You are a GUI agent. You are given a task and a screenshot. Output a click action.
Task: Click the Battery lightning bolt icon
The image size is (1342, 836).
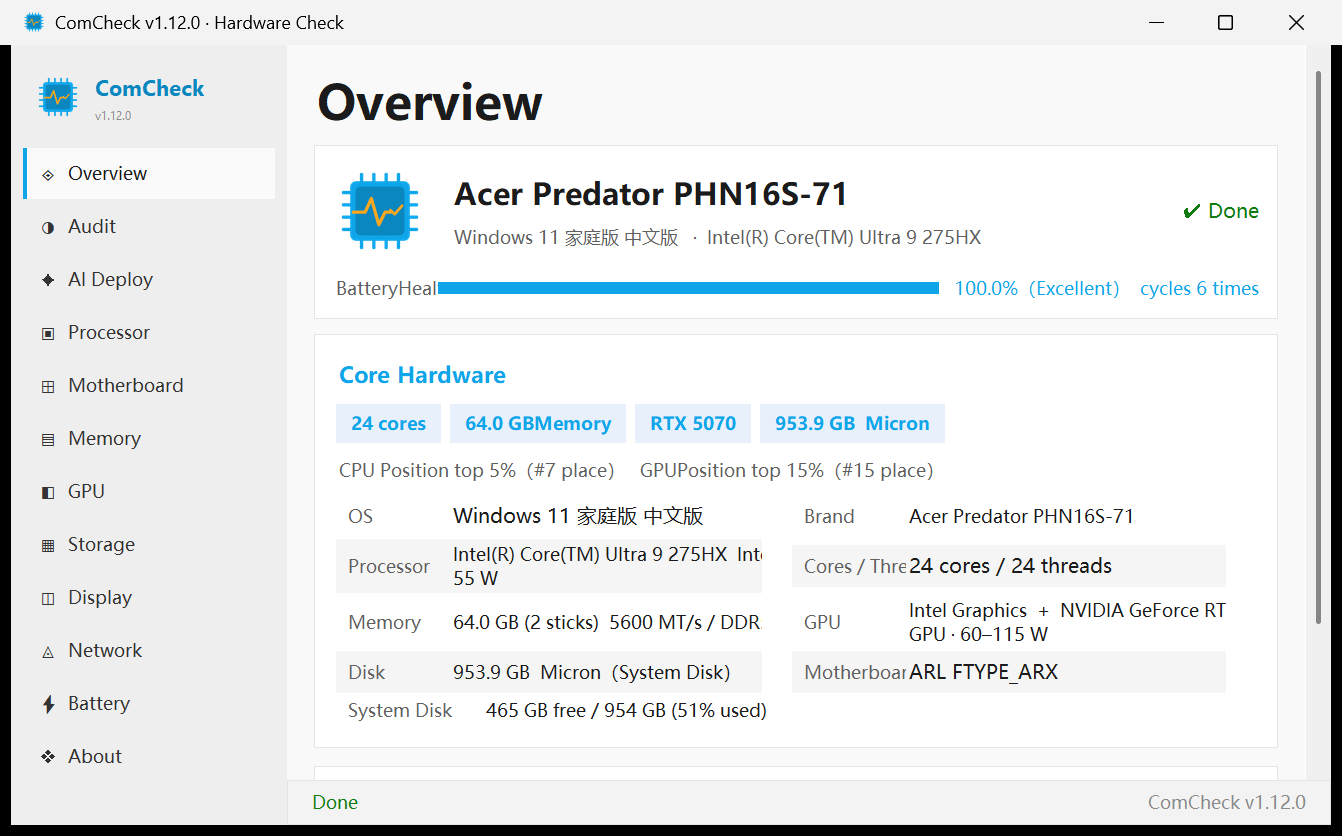[x=48, y=704]
